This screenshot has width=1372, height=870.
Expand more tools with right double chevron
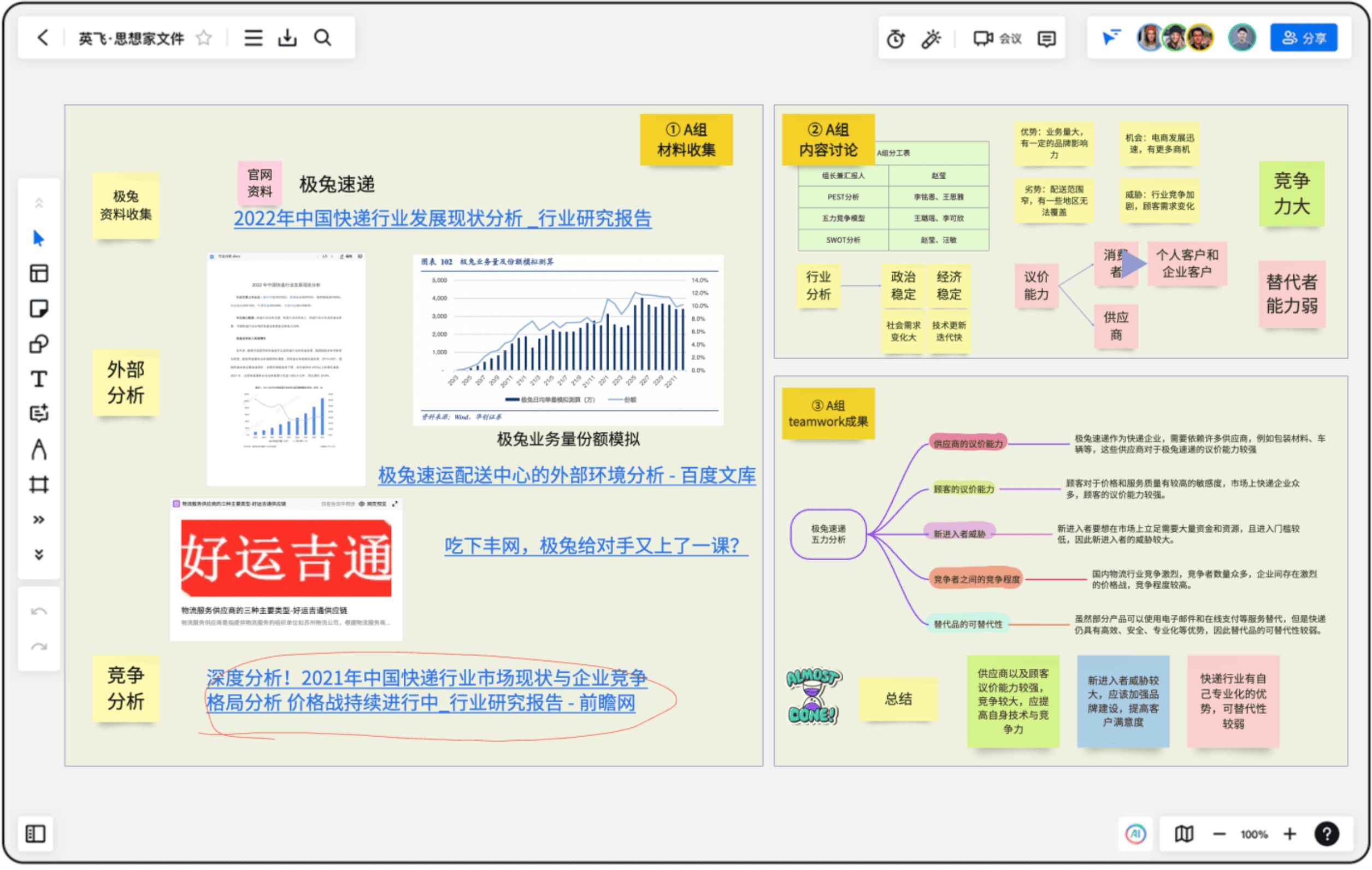[39, 520]
